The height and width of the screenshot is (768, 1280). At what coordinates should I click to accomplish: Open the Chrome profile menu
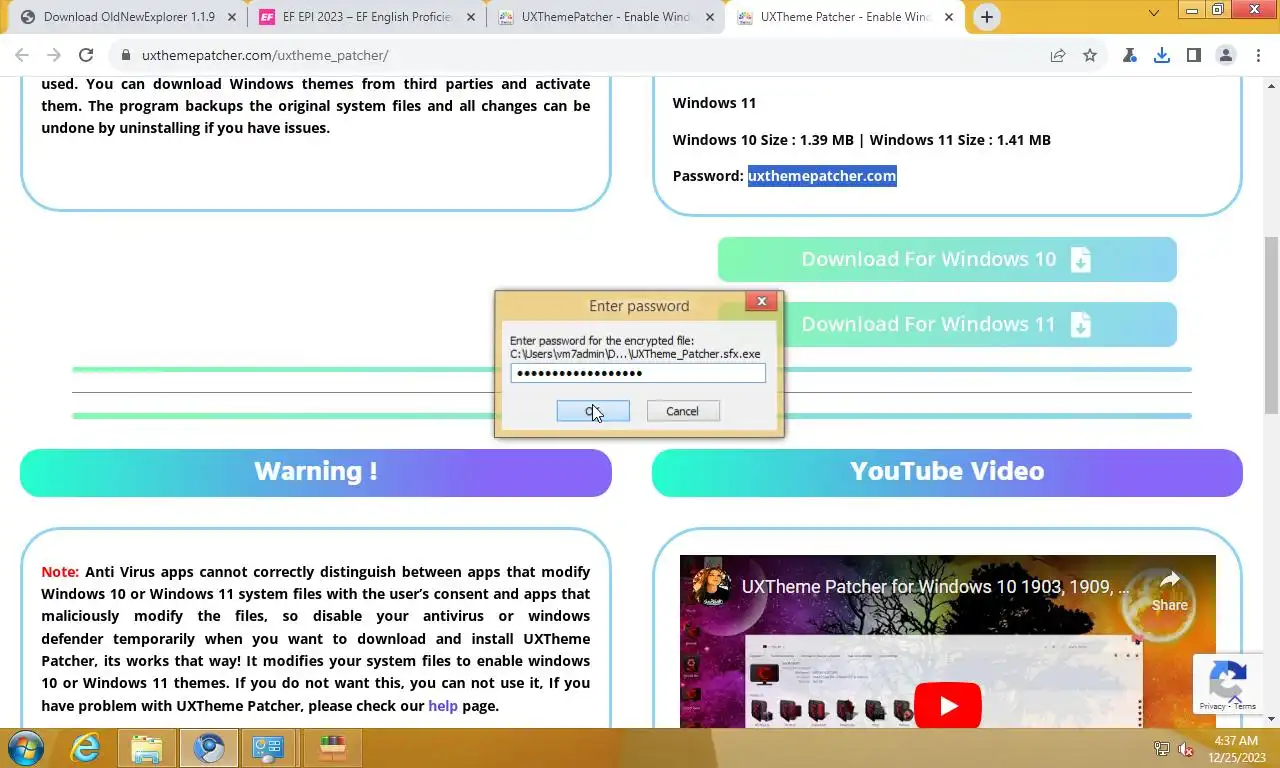[1226, 56]
